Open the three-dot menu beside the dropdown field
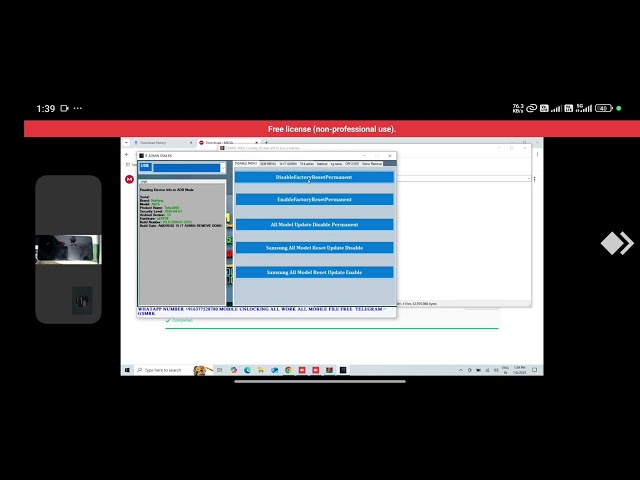 click(x=534, y=179)
